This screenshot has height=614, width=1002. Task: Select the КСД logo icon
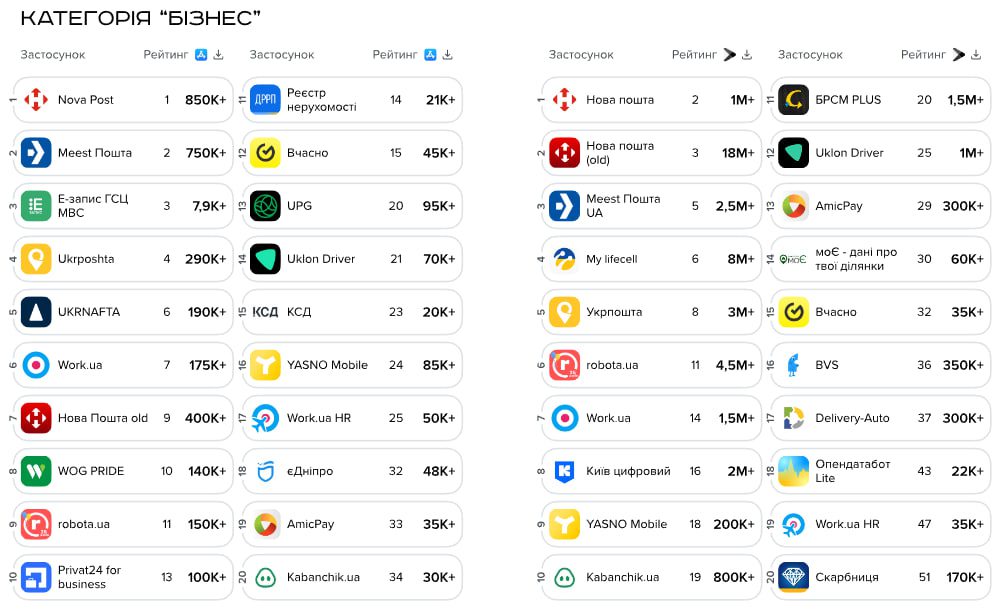(x=265, y=312)
